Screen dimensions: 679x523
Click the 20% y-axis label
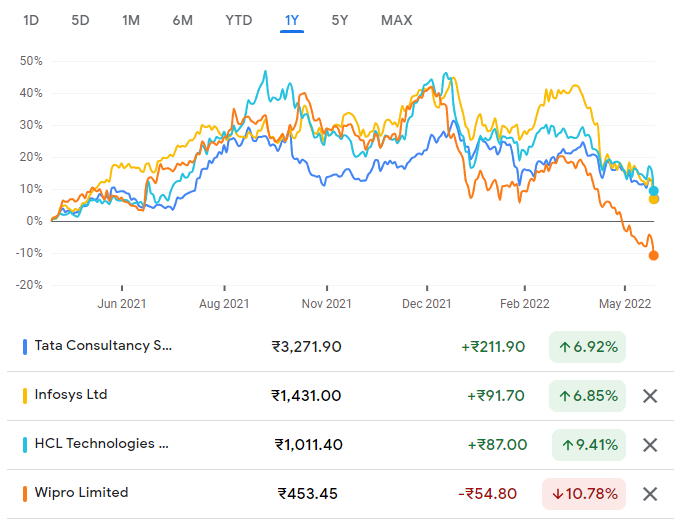pyautogui.click(x=31, y=157)
